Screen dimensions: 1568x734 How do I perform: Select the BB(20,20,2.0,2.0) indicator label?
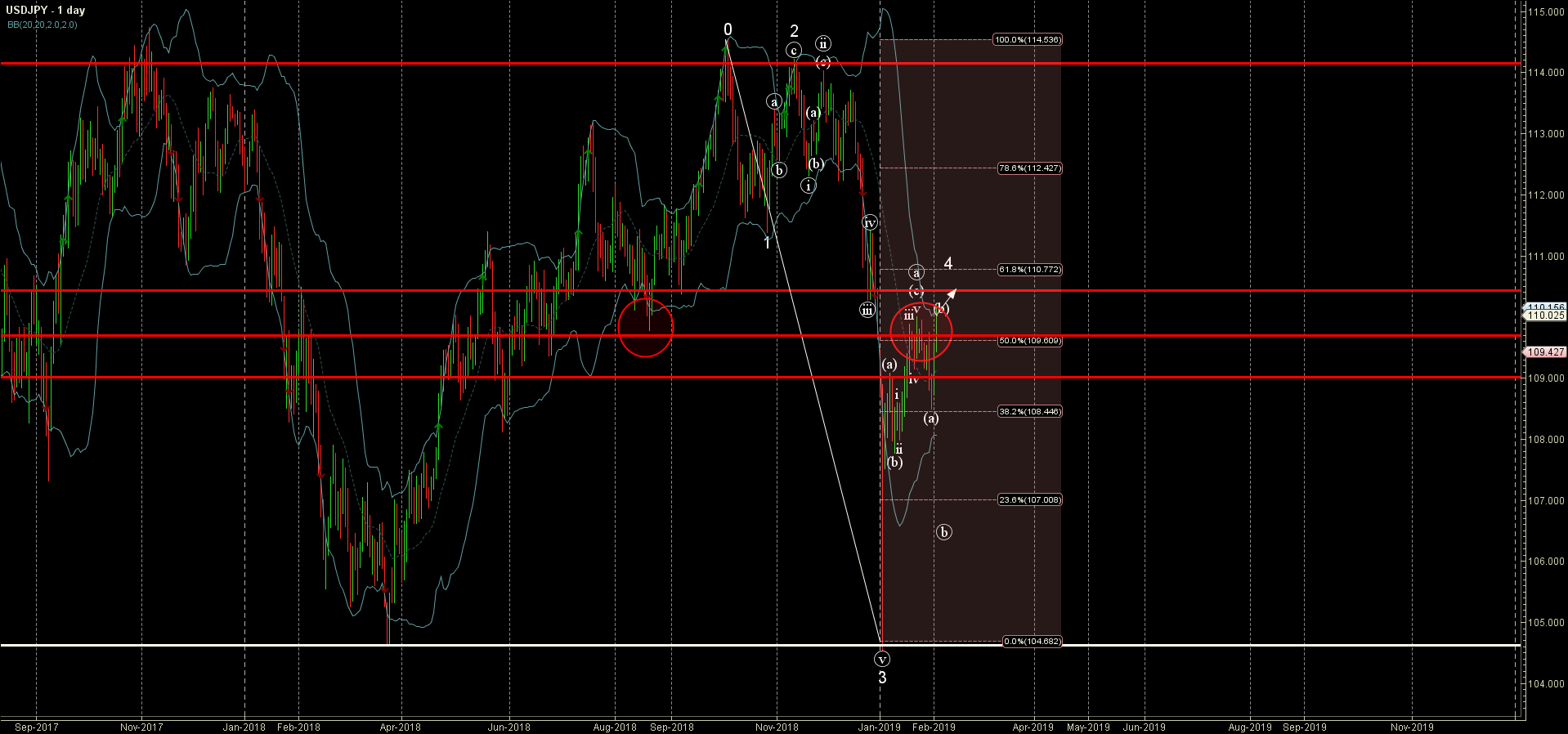click(x=43, y=25)
